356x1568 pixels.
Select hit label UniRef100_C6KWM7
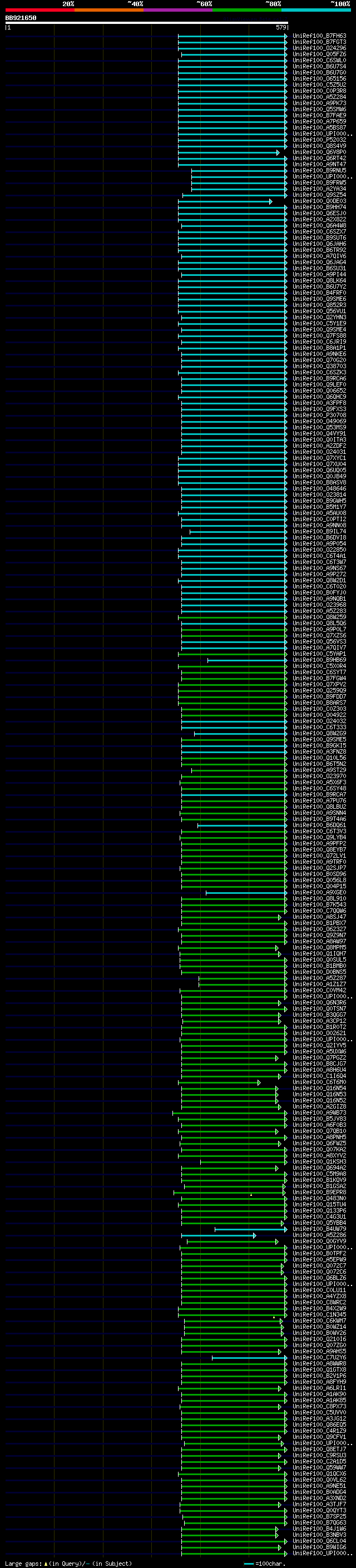click(319, 1321)
